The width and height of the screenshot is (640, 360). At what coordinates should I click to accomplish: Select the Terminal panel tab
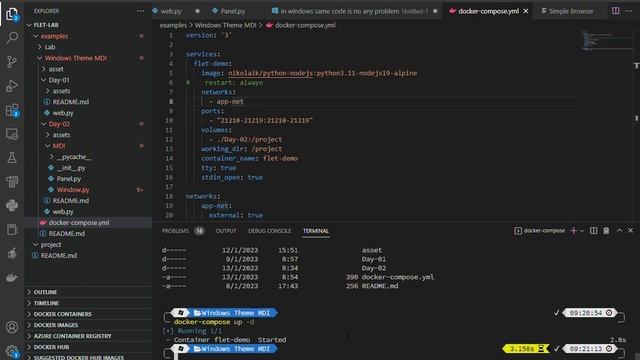coord(316,231)
